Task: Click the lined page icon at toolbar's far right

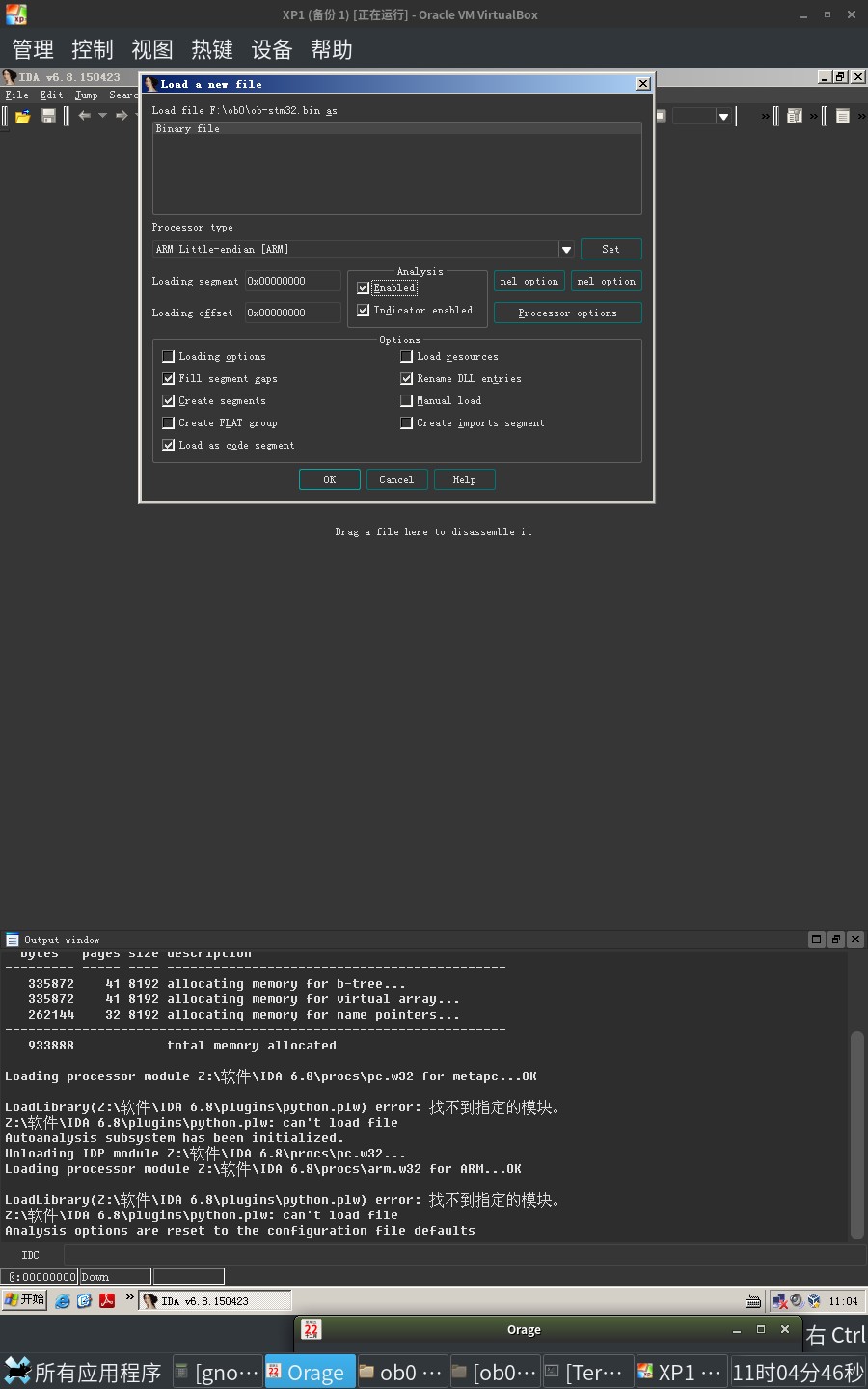Action: pyautogui.click(x=842, y=116)
